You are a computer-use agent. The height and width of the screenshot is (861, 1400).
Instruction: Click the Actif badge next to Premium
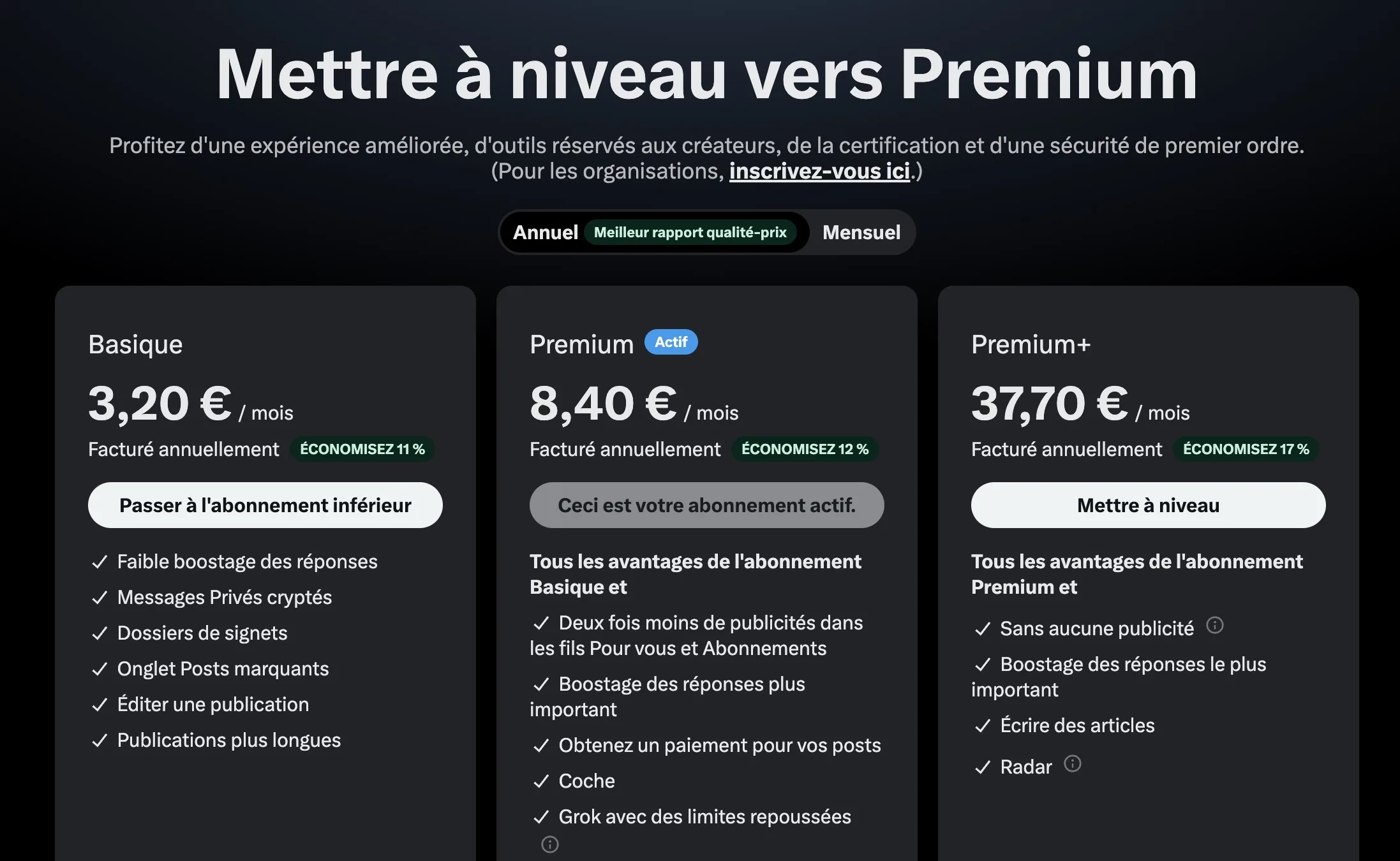pyautogui.click(x=671, y=342)
